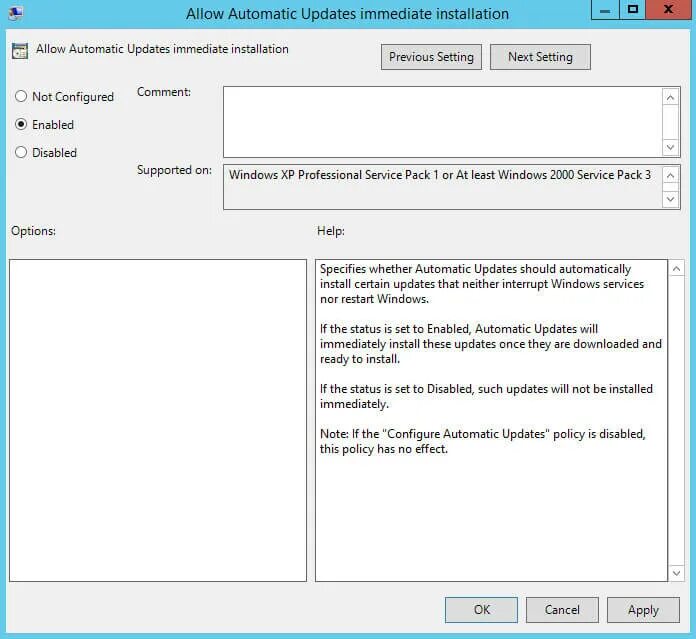This screenshot has width=696, height=639.
Task: Click the Cancel button
Action: (x=562, y=610)
